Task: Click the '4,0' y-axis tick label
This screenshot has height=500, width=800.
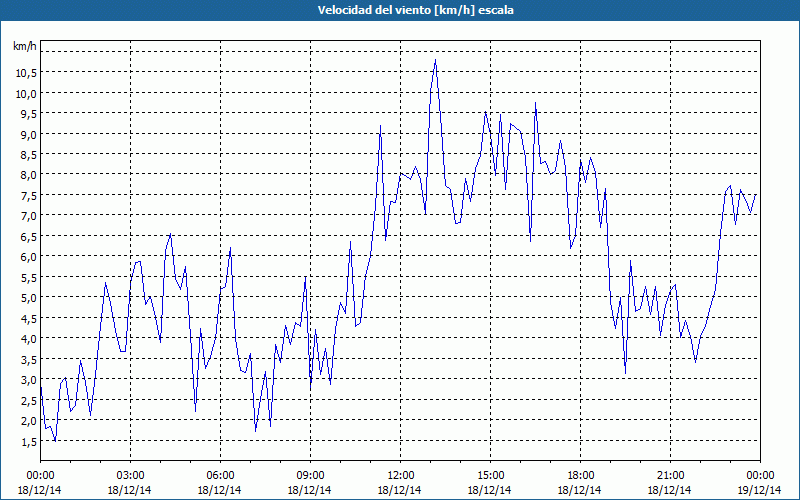Action: [x=29, y=339]
